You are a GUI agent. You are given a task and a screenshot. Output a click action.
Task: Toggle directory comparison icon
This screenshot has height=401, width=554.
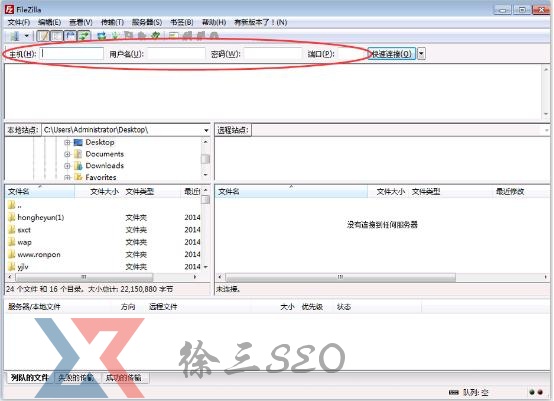(x=187, y=36)
